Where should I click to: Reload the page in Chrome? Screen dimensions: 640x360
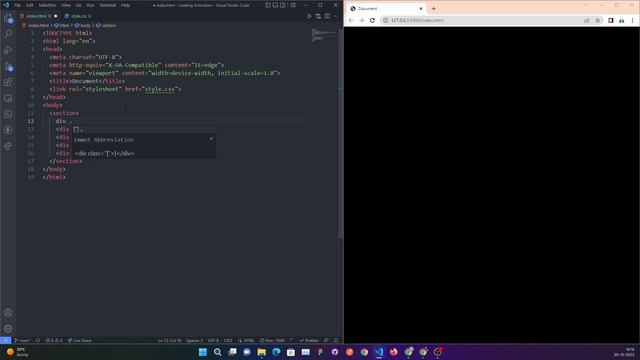coord(372,20)
